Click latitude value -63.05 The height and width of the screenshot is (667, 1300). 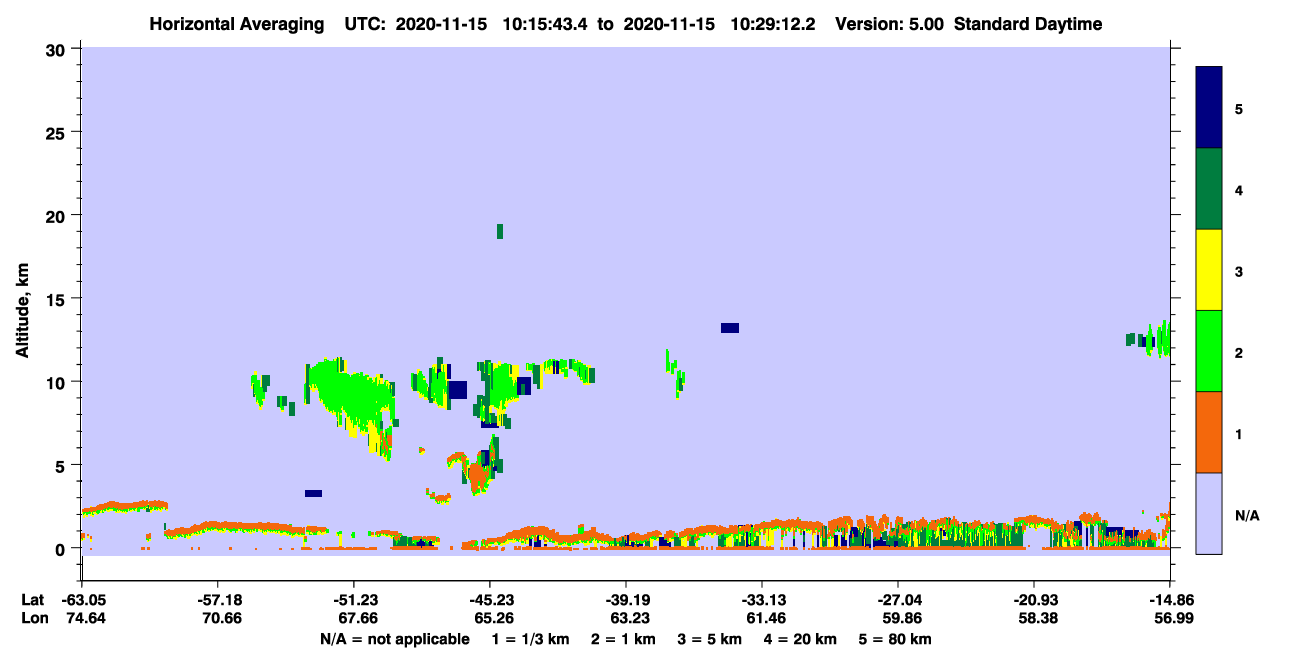coord(82,600)
